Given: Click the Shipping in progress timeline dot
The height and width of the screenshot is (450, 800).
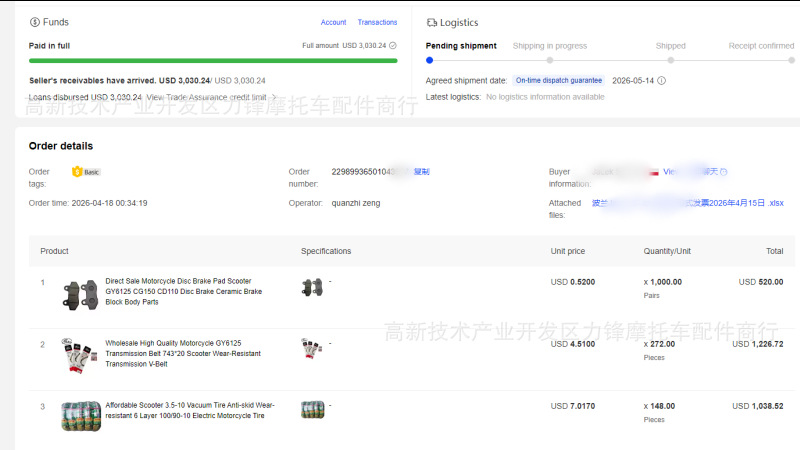Looking at the screenshot, I should tap(549, 60).
